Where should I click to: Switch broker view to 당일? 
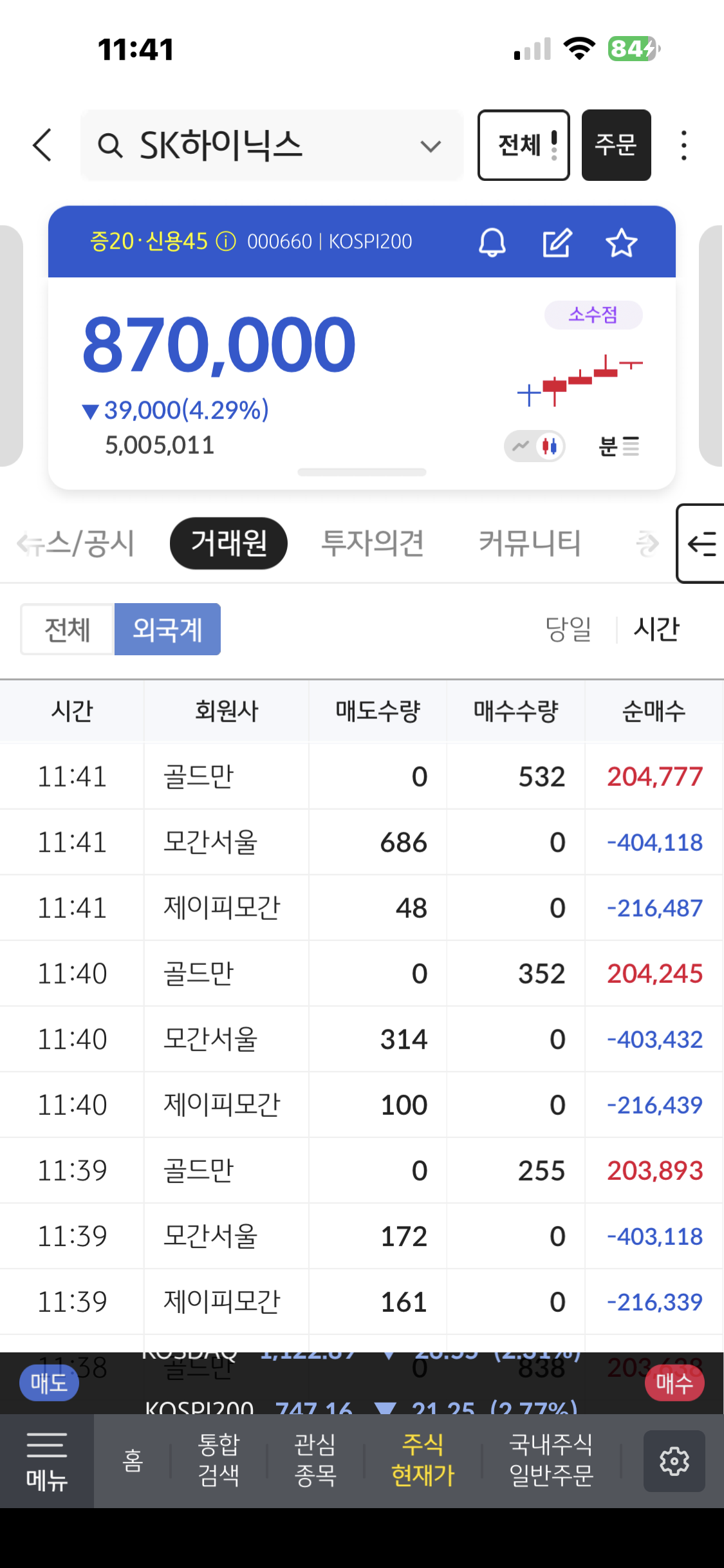point(568,629)
